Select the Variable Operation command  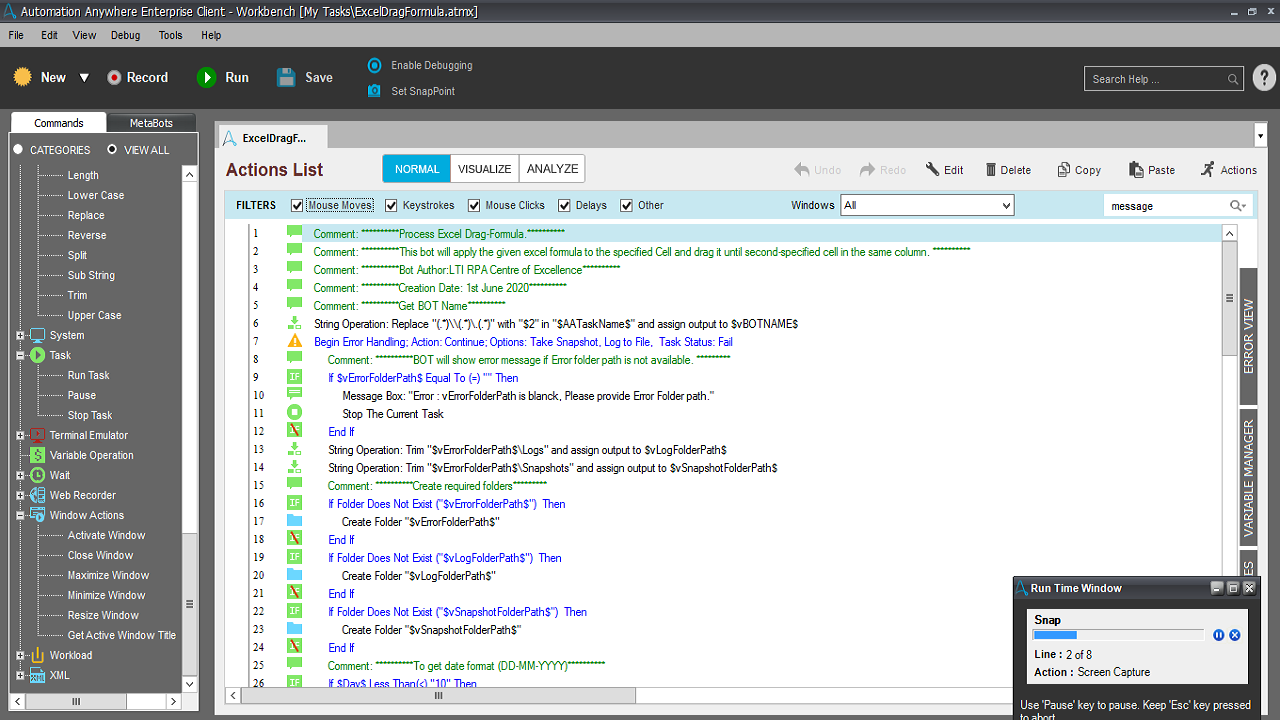tap(91, 455)
